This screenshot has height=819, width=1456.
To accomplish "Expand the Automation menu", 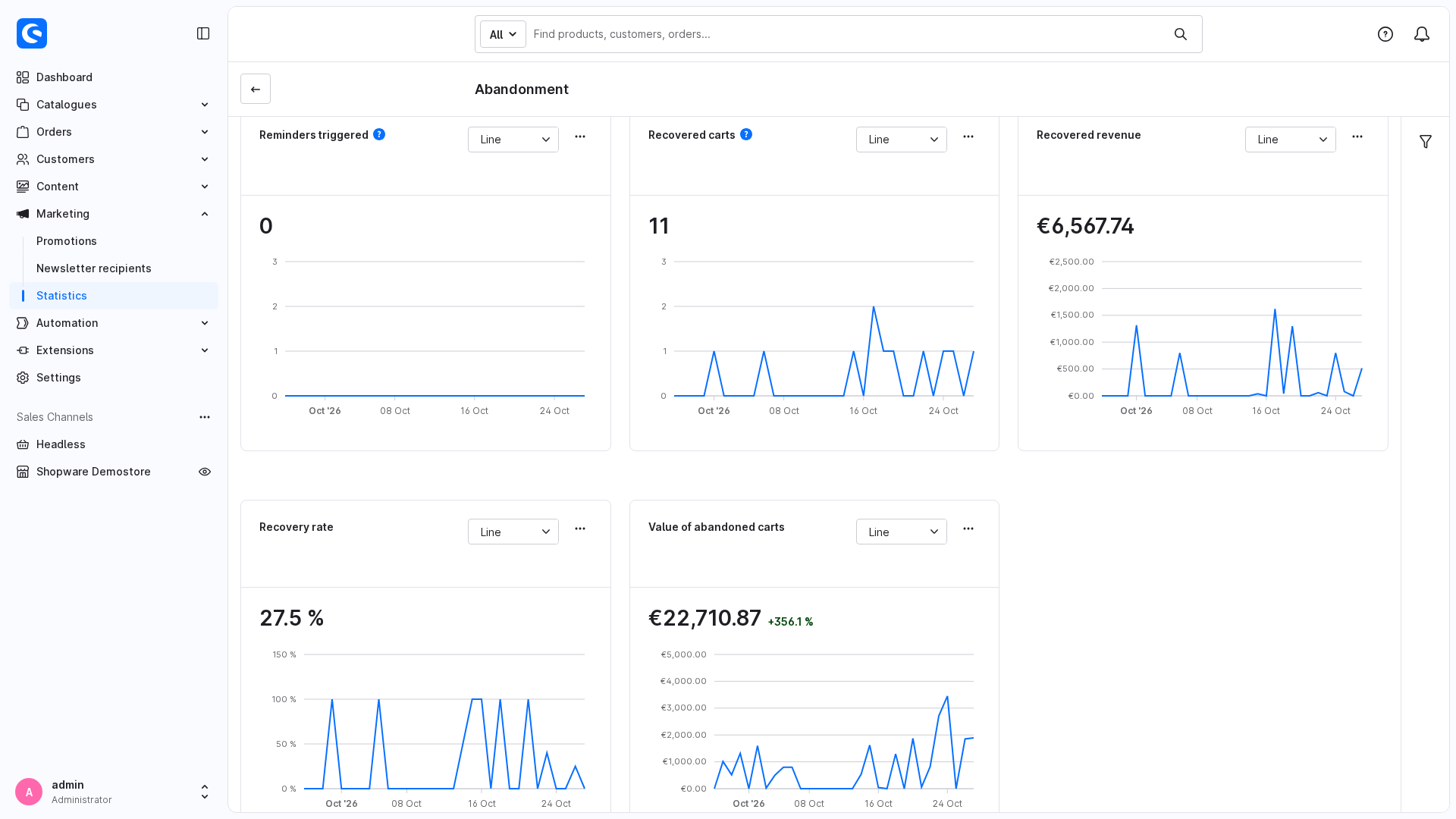I will (114, 323).
